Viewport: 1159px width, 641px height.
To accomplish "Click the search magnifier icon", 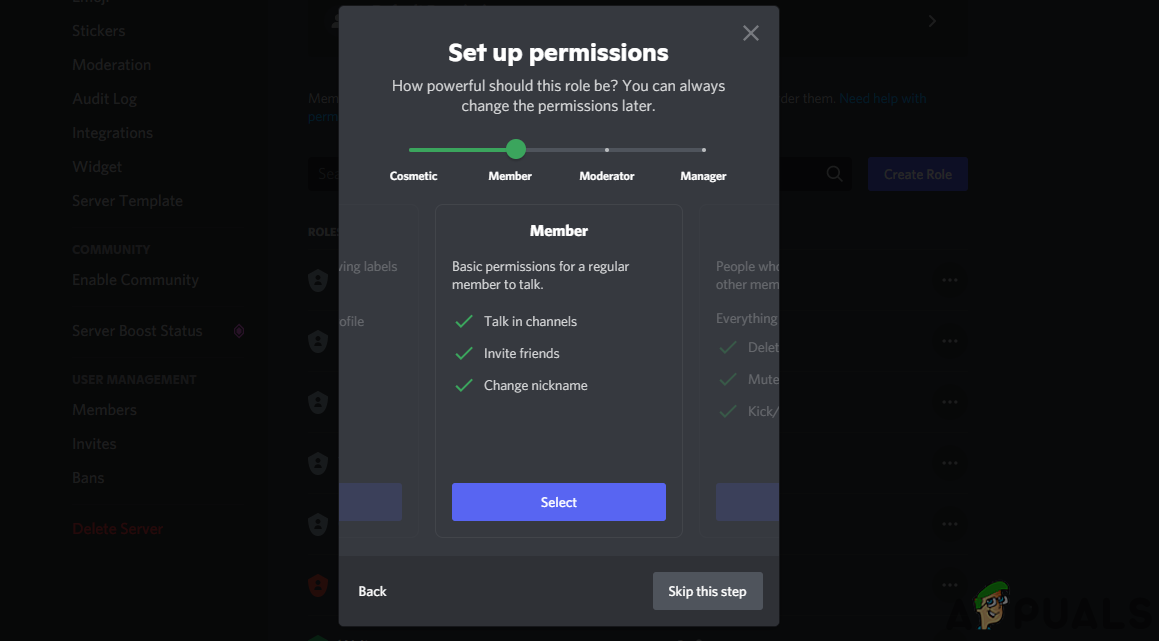I will pos(834,174).
